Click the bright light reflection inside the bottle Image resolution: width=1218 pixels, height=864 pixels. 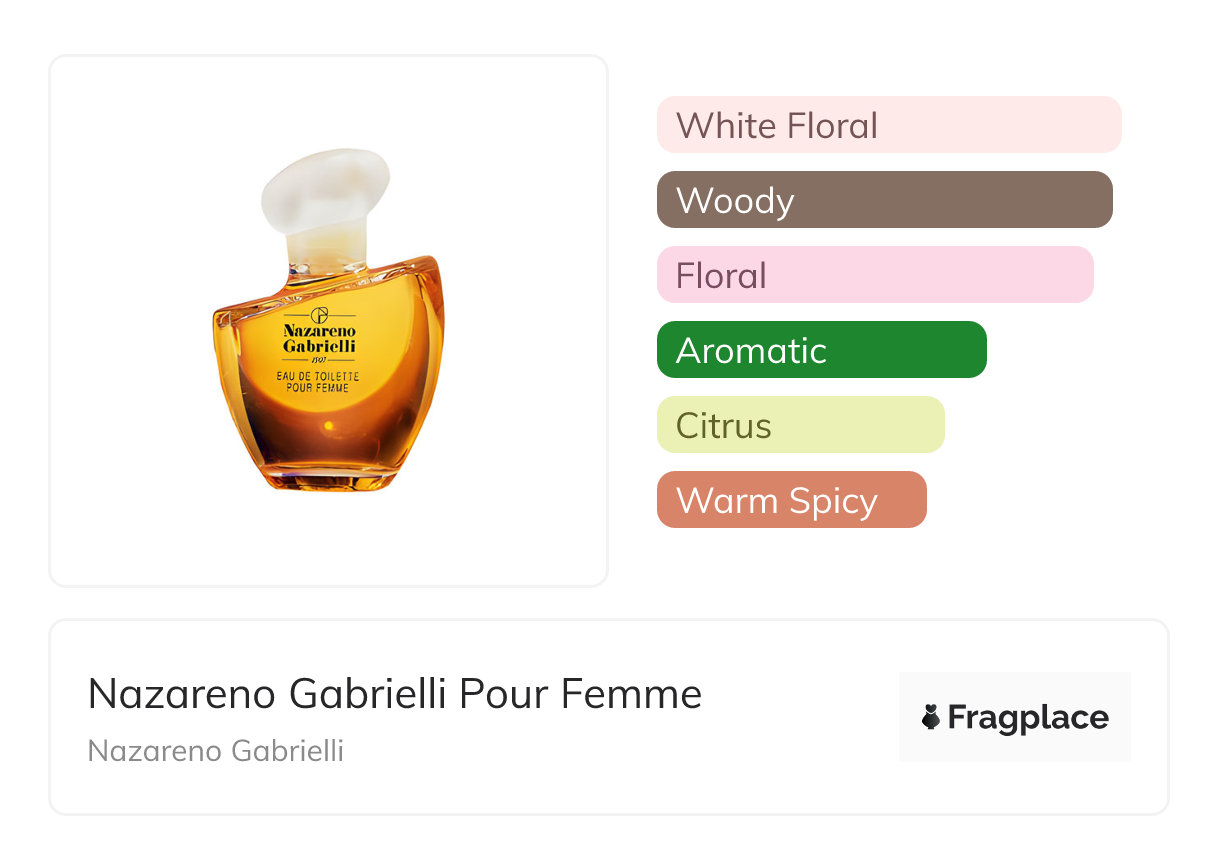(x=327, y=428)
